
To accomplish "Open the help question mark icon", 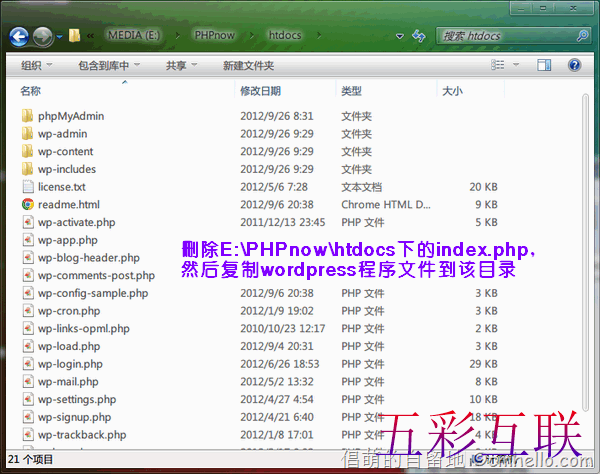I will [x=575, y=65].
